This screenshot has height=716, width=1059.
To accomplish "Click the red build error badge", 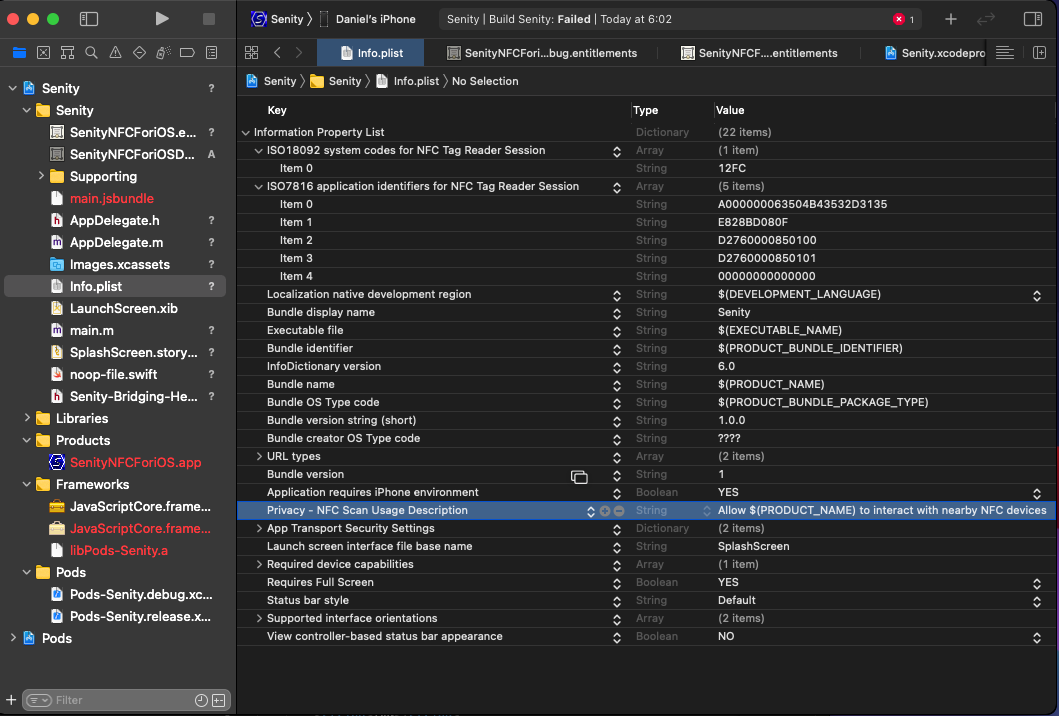I will coord(903,19).
